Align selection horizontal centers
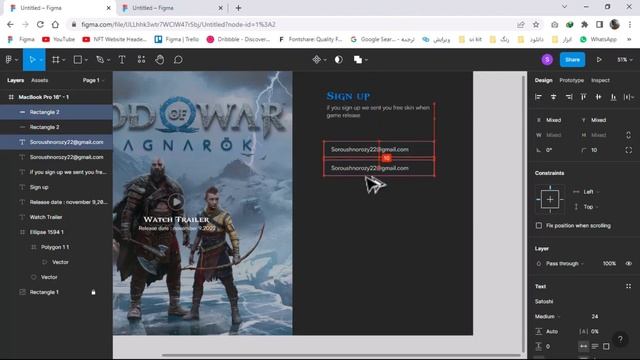640x360 pixels. (553, 97)
